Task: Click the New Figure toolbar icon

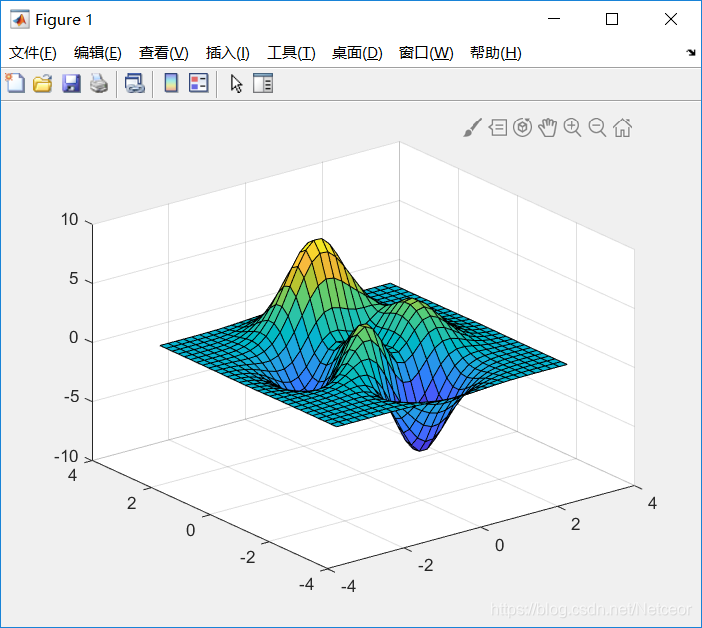Action: click(x=15, y=83)
